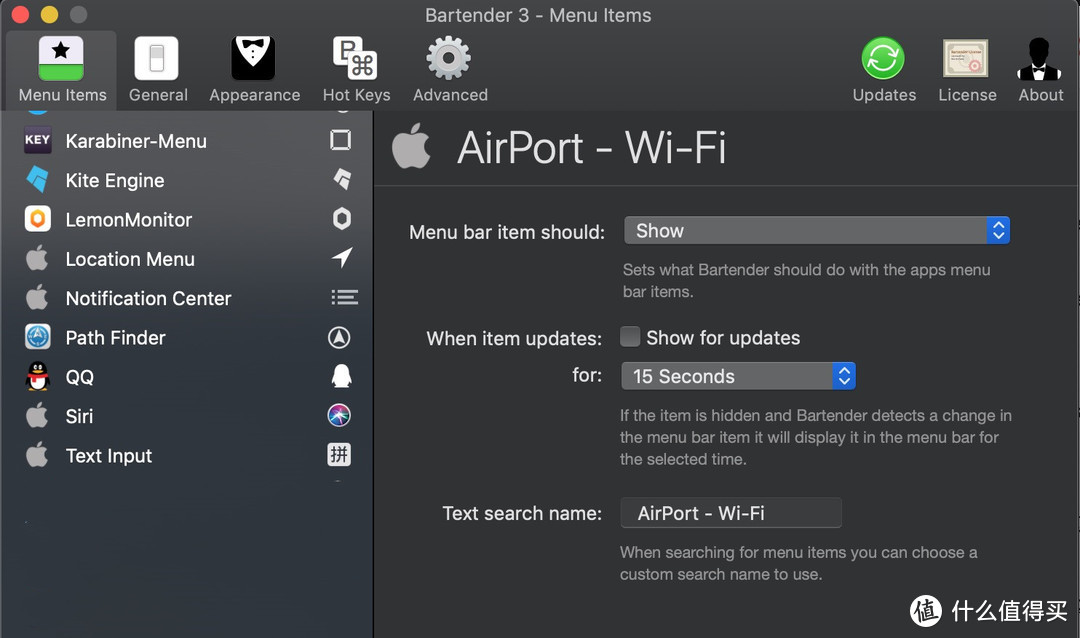Select Siri in the sidebar
This screenshot has height=638, width=1080.
pyautogui.click(x=187, y=415)
